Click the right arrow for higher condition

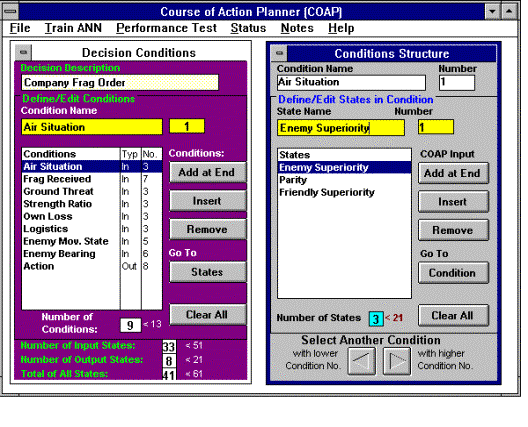397,361
